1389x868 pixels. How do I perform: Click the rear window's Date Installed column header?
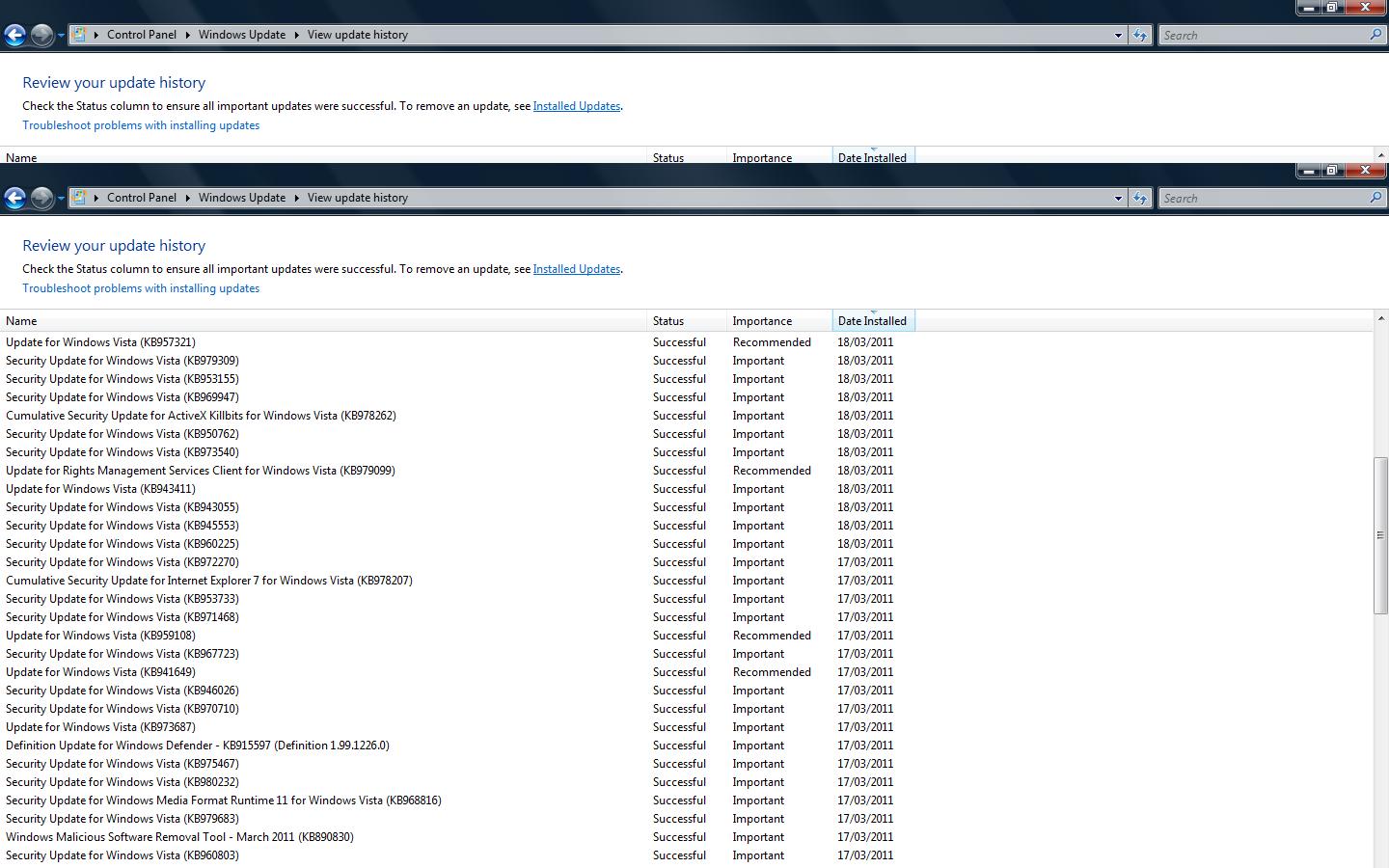873,155
